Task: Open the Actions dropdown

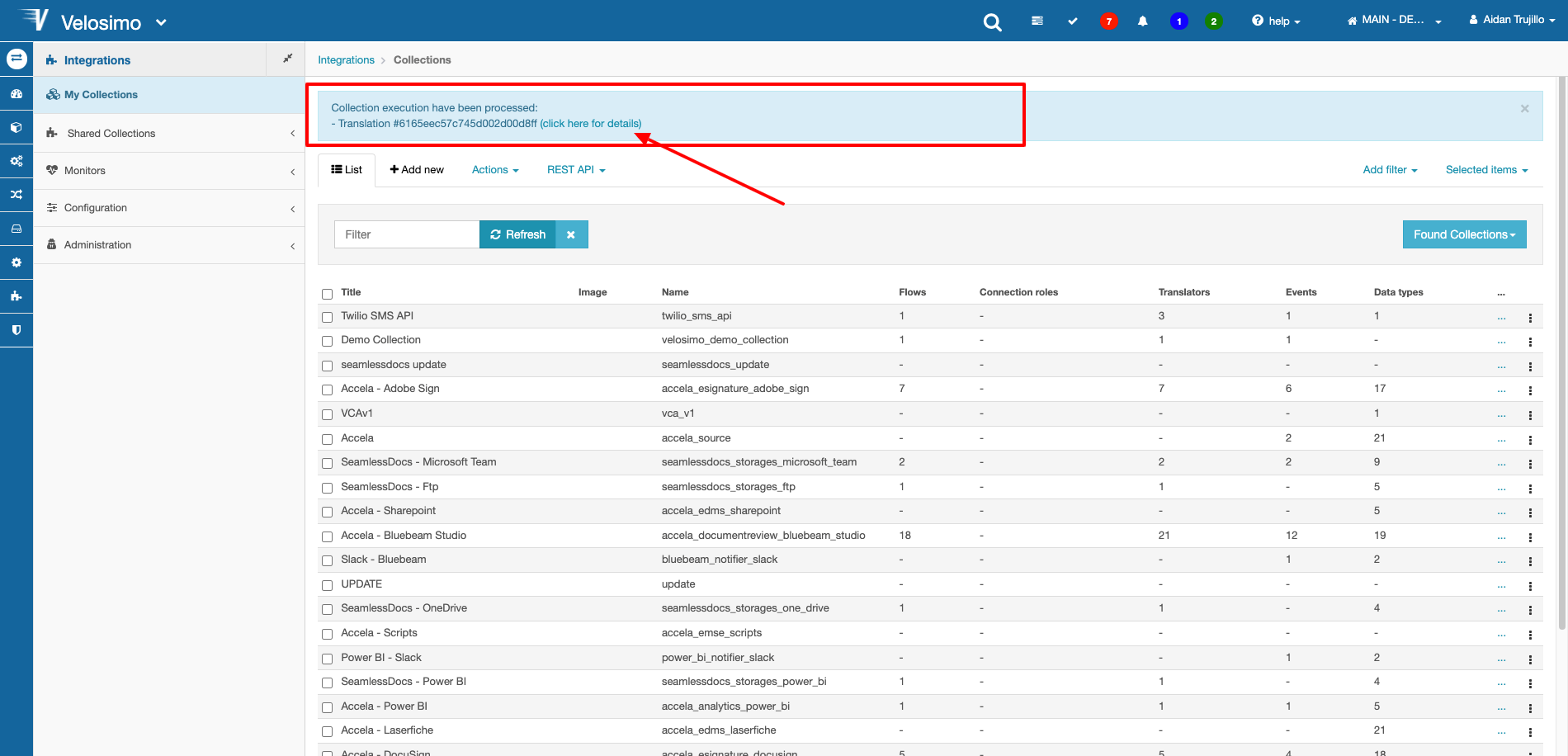Action: 495,170
